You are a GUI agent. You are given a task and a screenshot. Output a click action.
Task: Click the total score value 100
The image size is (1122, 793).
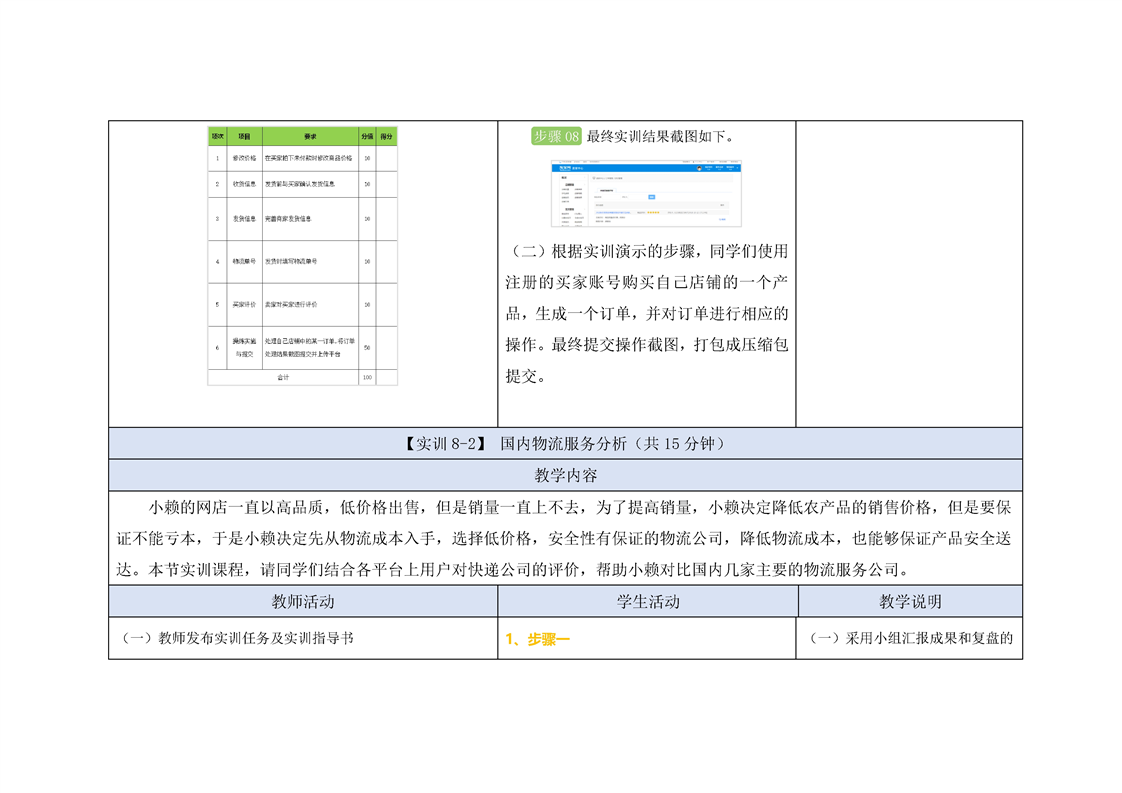(367, 377)
